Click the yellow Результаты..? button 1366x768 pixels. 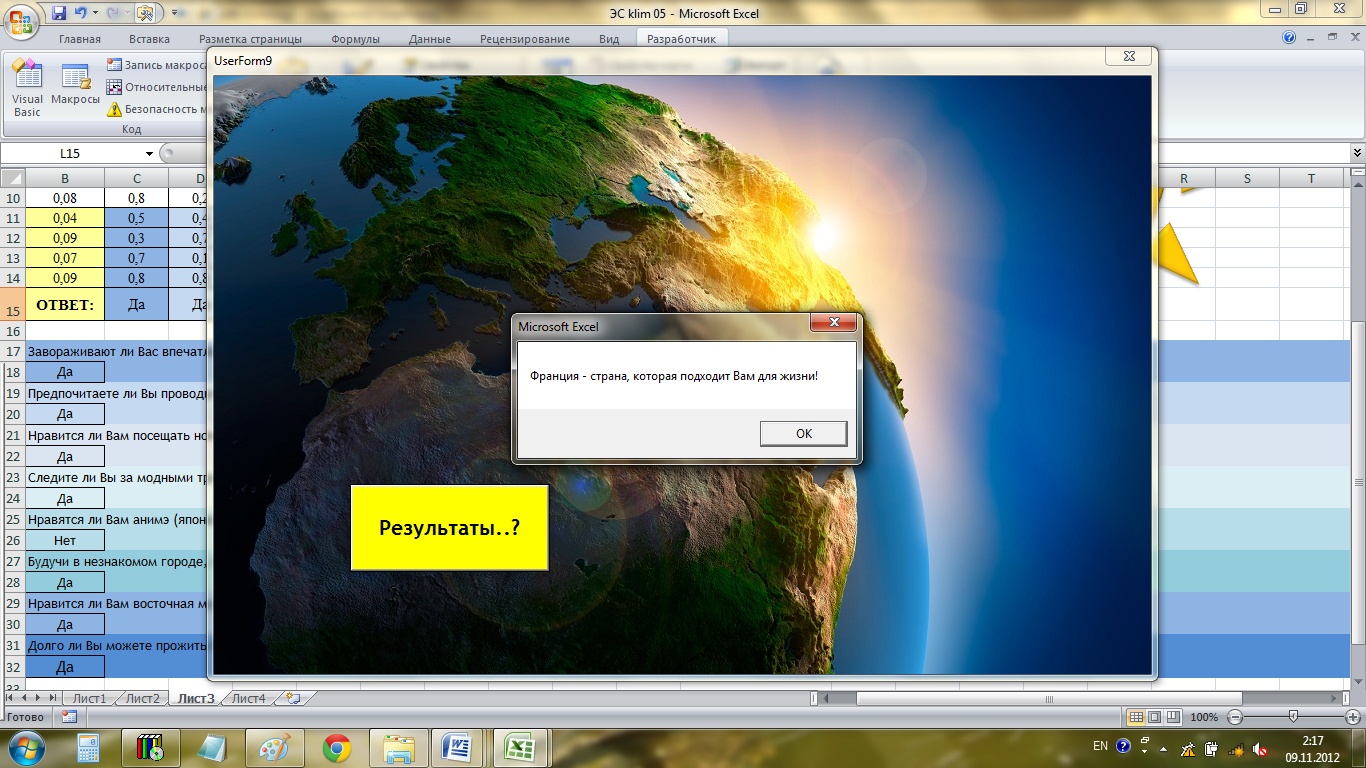coord(449,528)
